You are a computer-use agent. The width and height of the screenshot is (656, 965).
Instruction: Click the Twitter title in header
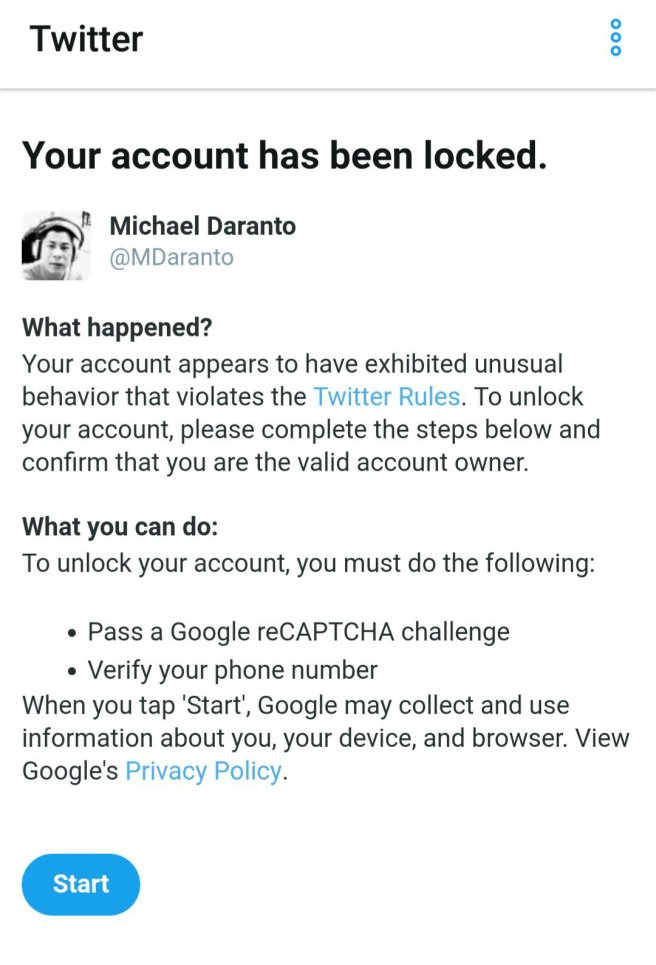pos(87,39)
